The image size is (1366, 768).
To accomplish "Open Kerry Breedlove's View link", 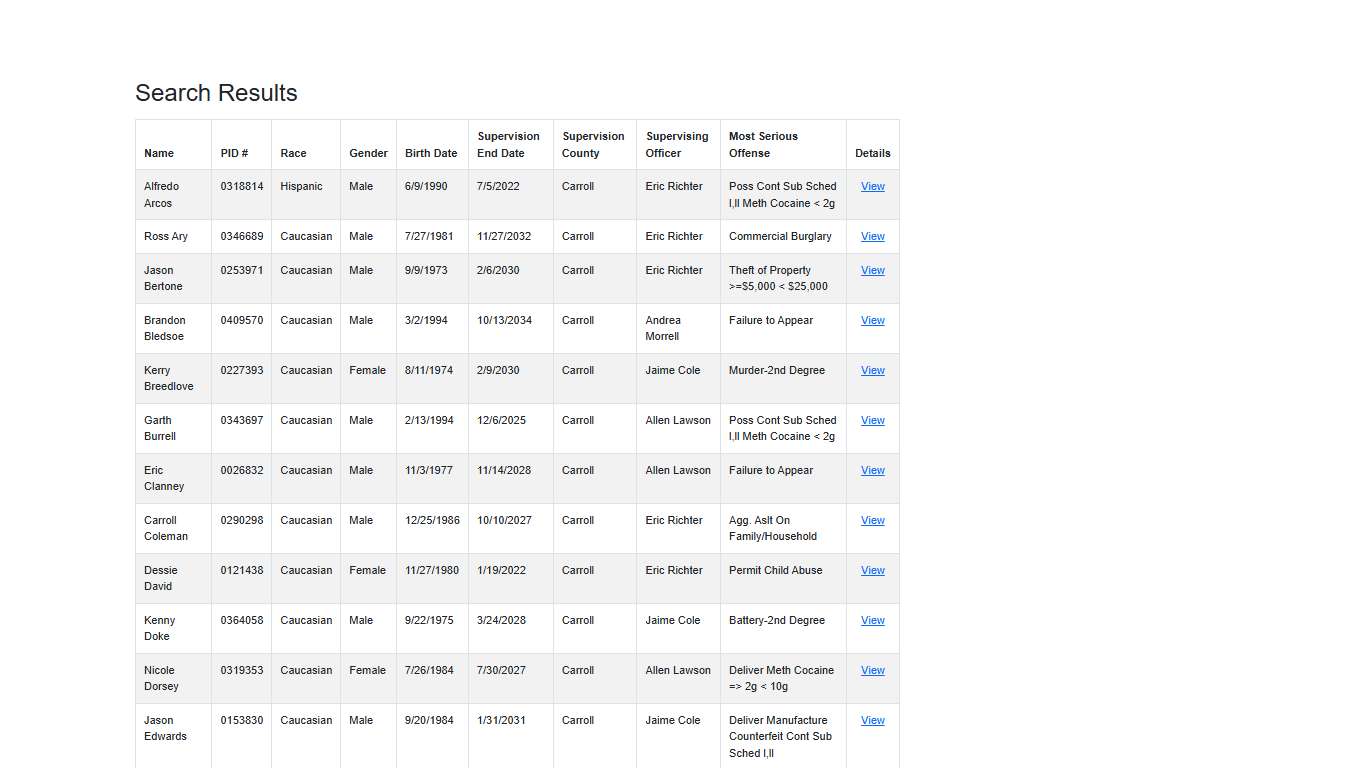I will [x=872, y=371].
